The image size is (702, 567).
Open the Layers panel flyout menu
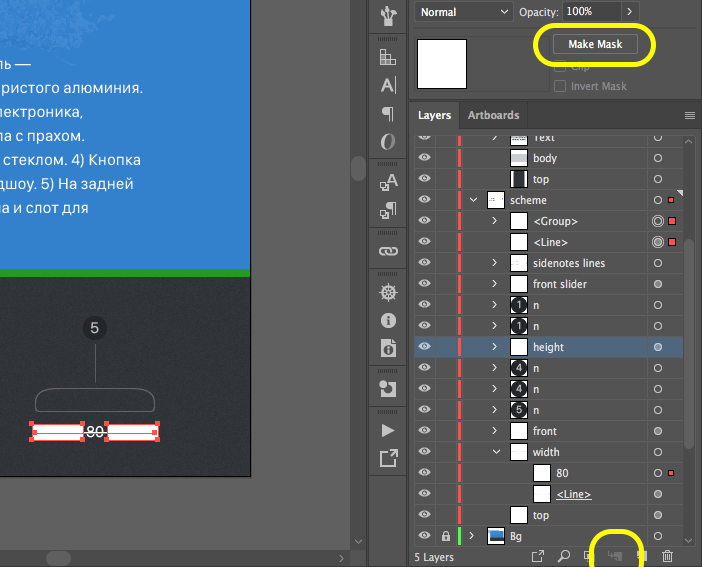point(689,116)
